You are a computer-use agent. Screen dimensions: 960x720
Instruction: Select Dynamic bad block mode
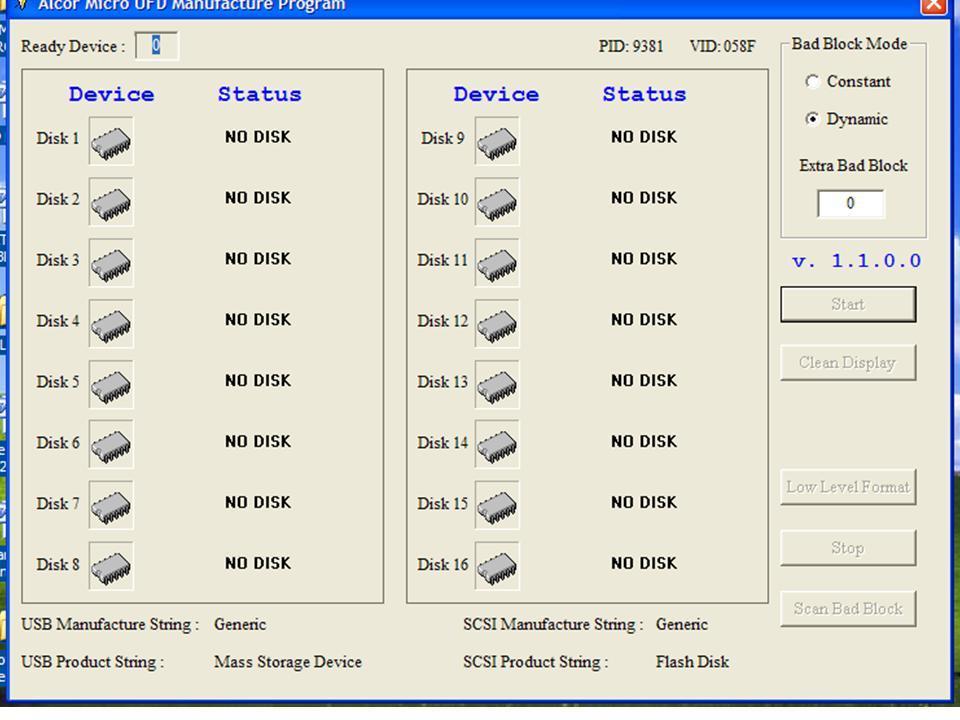coord(813,119)
